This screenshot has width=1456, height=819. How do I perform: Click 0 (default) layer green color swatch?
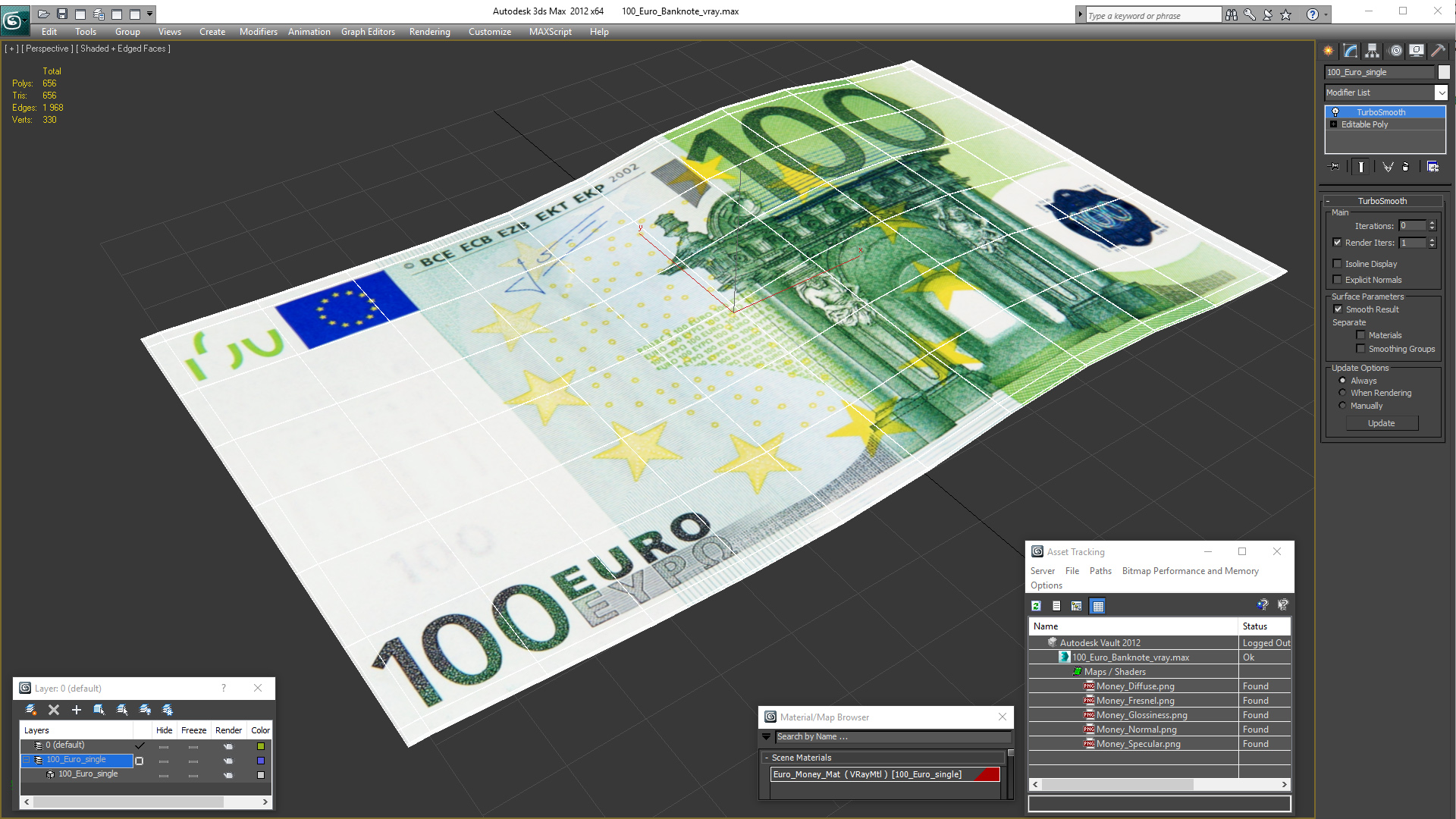point(261,746)
